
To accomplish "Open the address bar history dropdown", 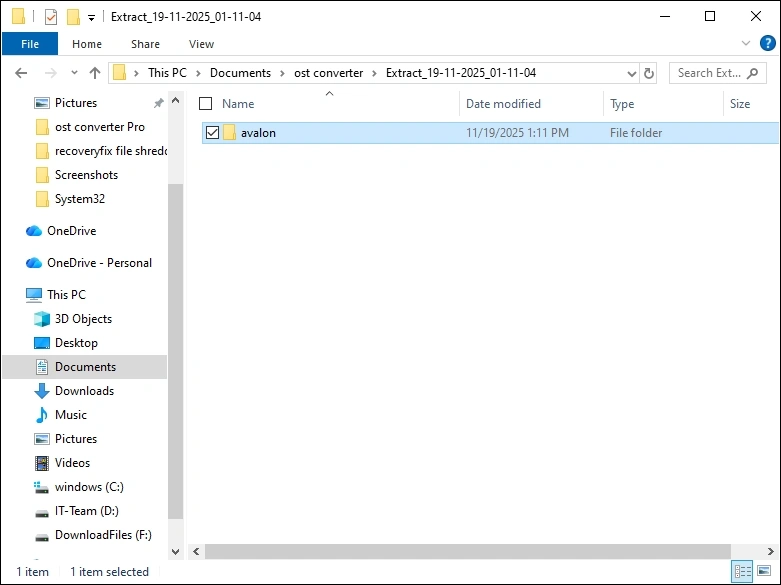I will tap(631, 73).
